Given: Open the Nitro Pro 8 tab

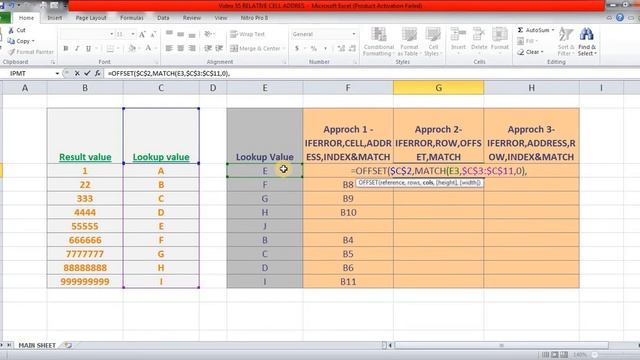Looking at the screenshot, I should [254, 18].
